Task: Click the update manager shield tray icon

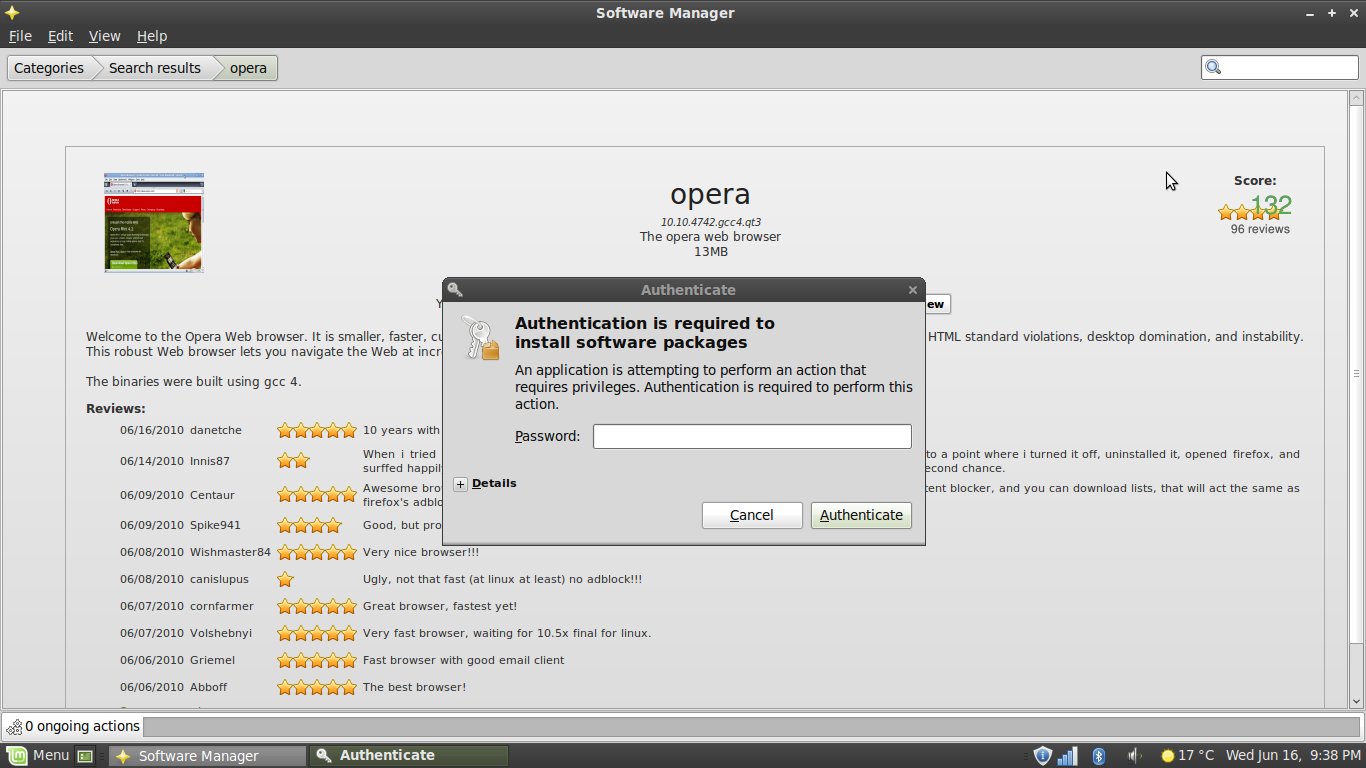Action: click(x=1042, y=755)
